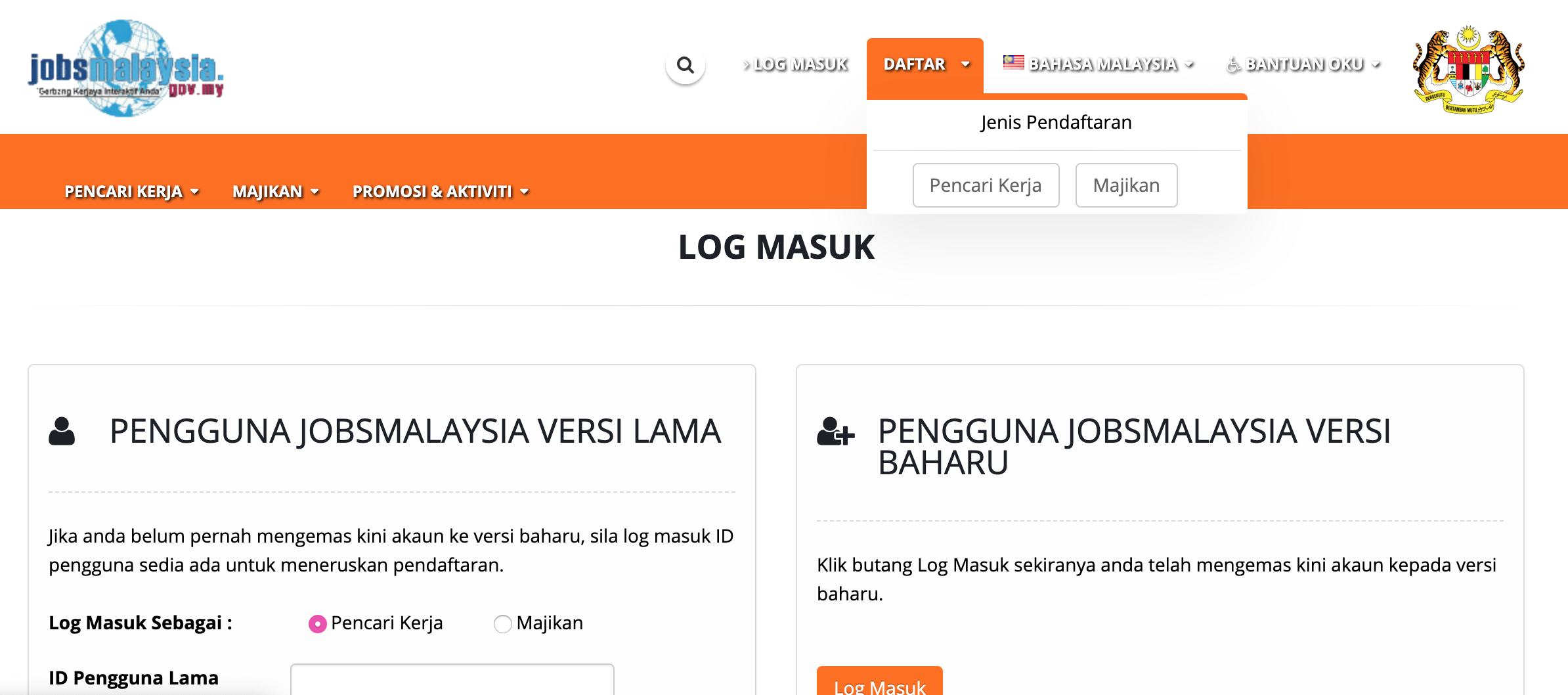The image size is (1568, 695).
Task: Click the 'Klik butang Log Masuk' paragraph
Action: (x=1156, y=579)
